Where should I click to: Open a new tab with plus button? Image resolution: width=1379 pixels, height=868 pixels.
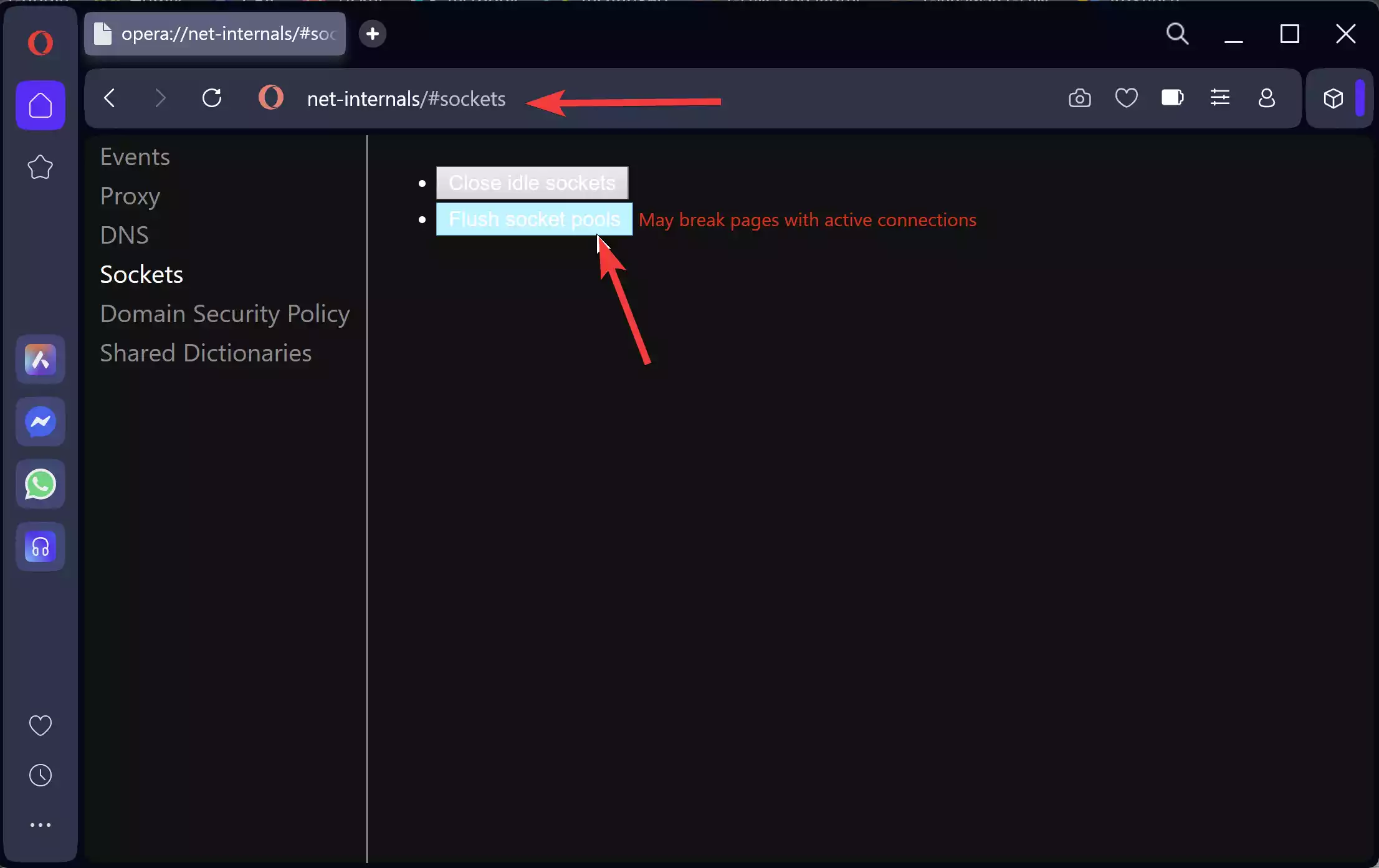[373, 34]
